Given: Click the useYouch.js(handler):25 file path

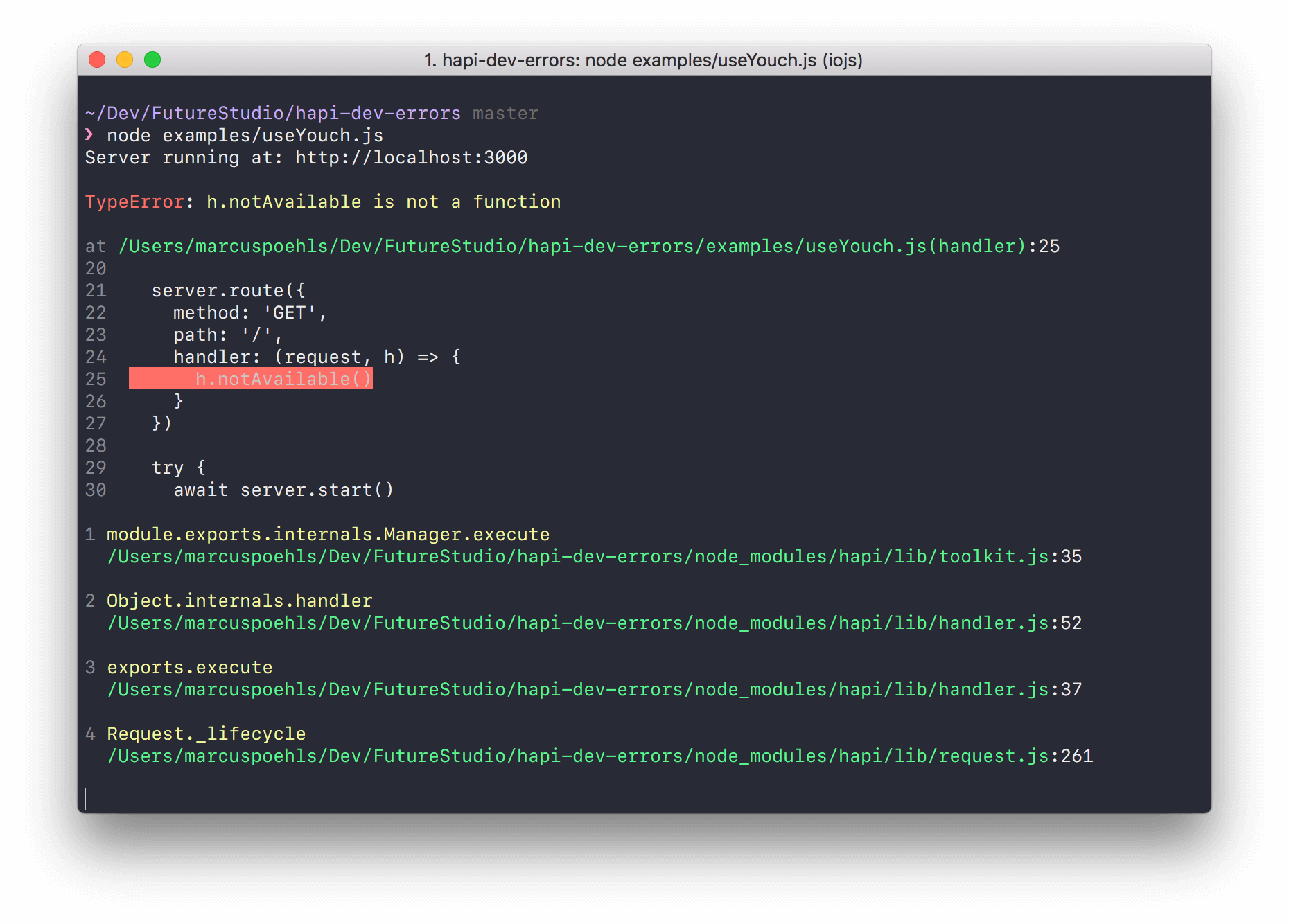Looking at the screenshot, I should point(589,246).
